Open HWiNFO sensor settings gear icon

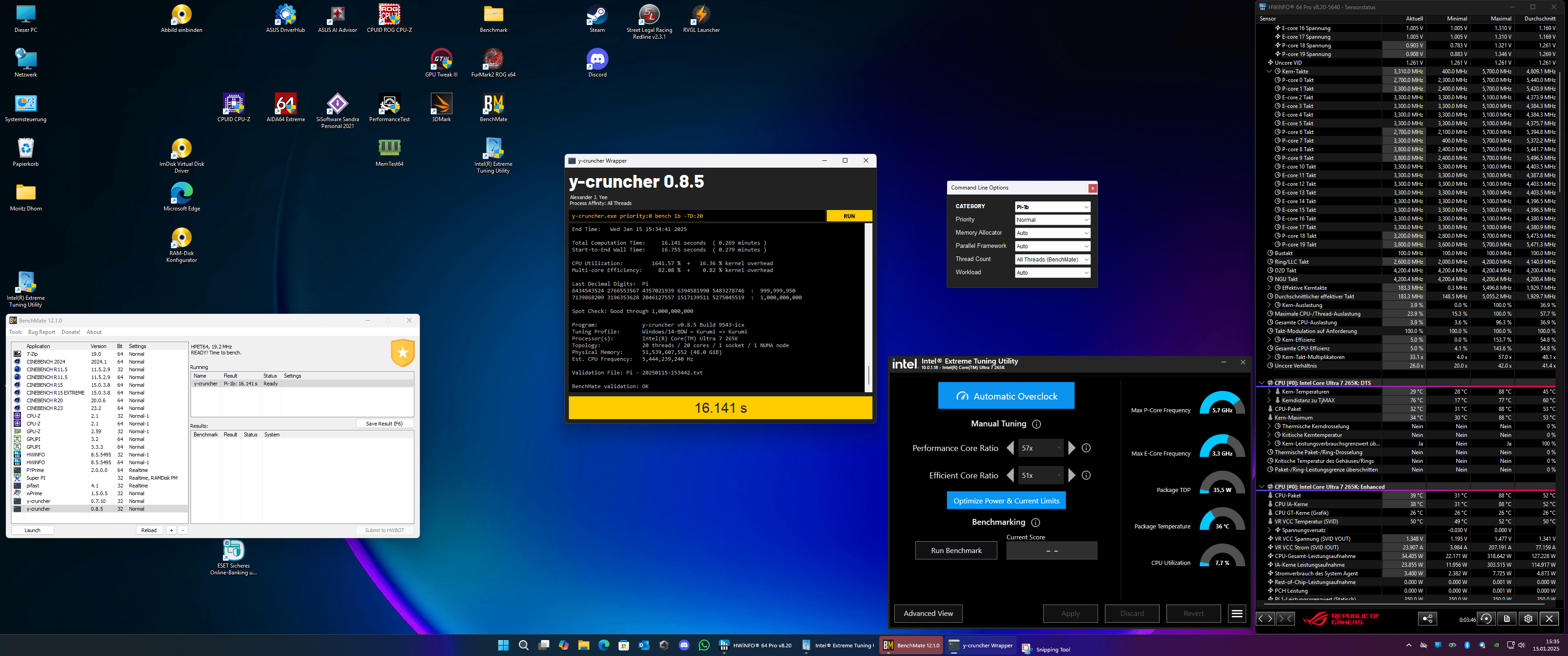click(1528, 619)
